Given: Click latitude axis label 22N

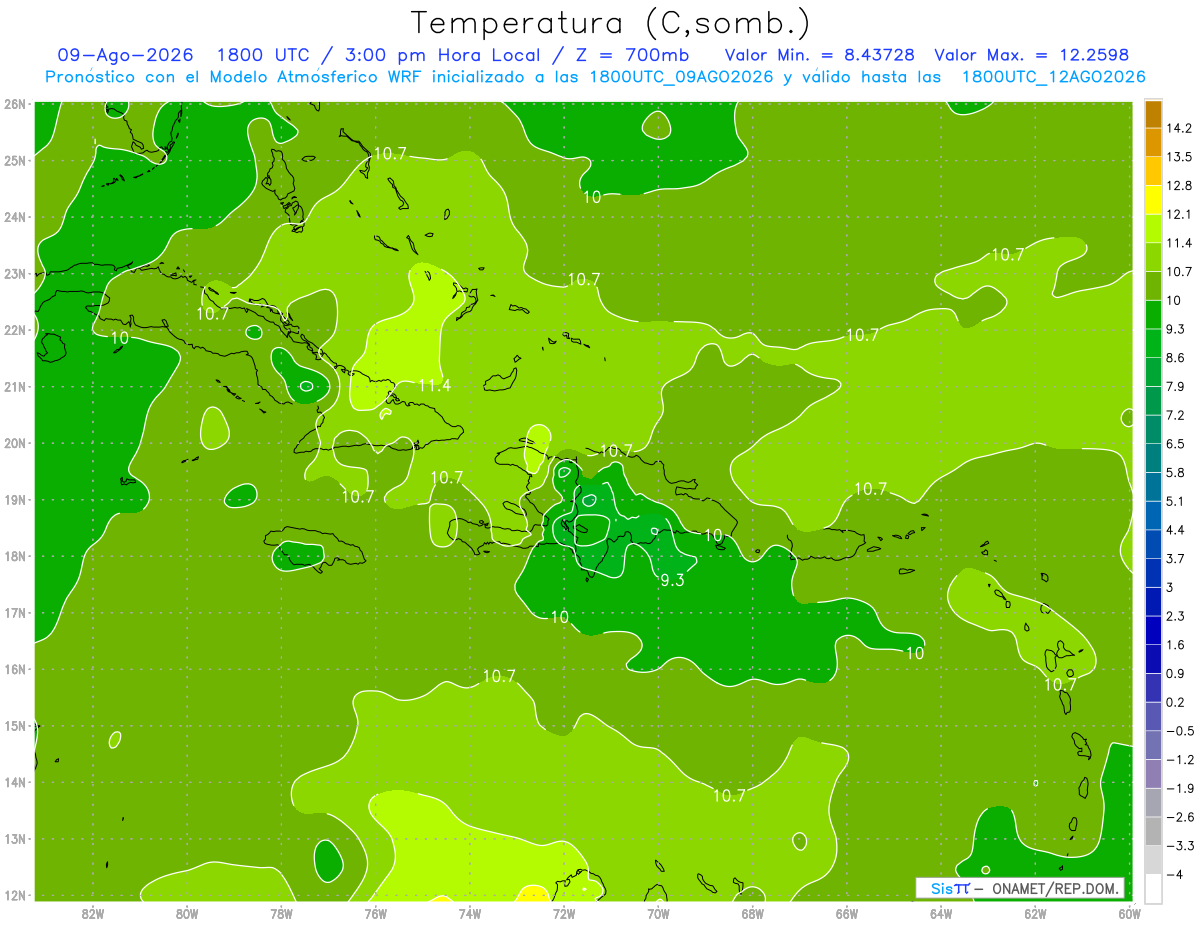Looking at the screenshot, I should pos(14,330).
